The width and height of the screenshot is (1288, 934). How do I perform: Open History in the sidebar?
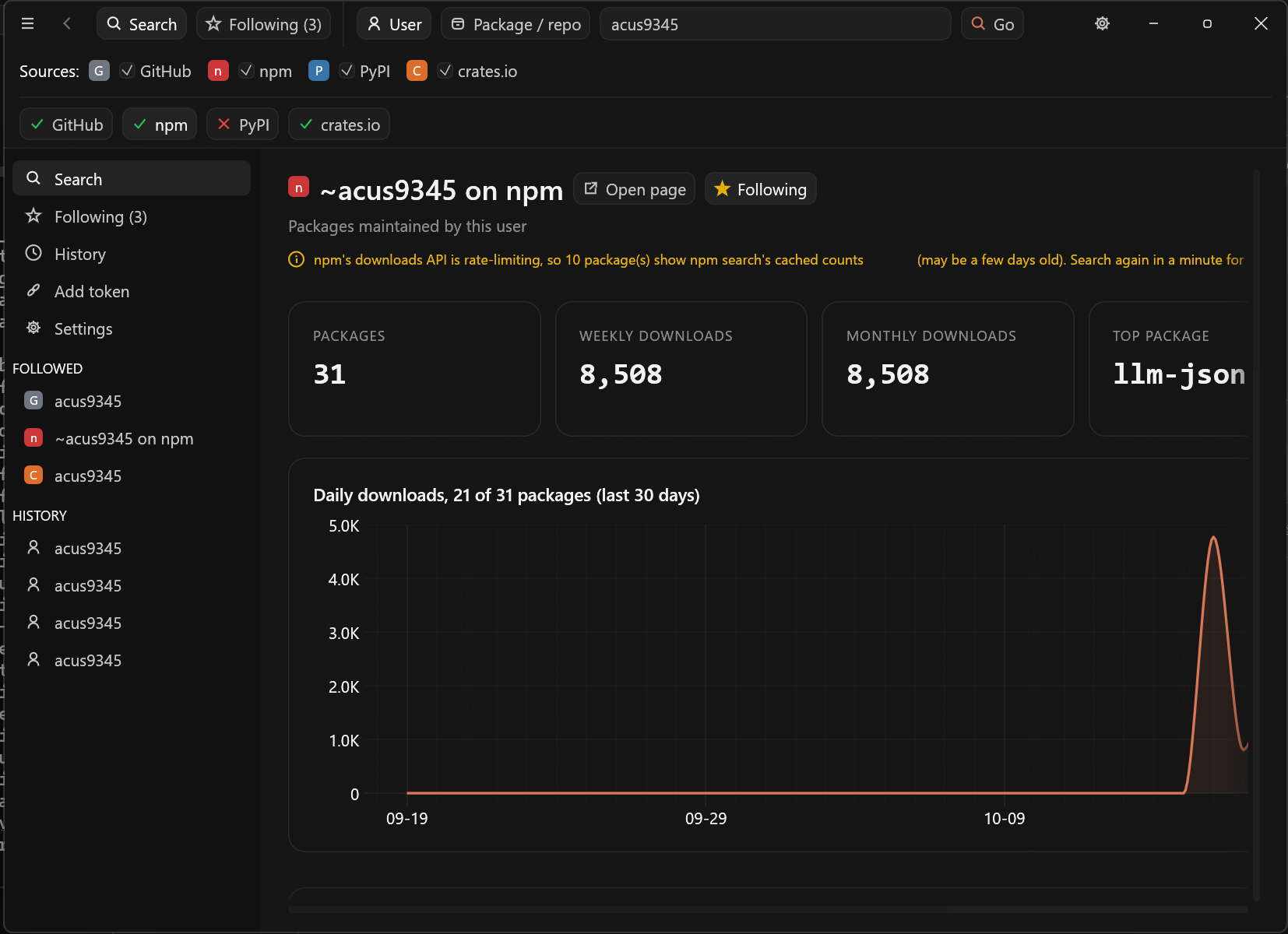(x=132, y=254)
